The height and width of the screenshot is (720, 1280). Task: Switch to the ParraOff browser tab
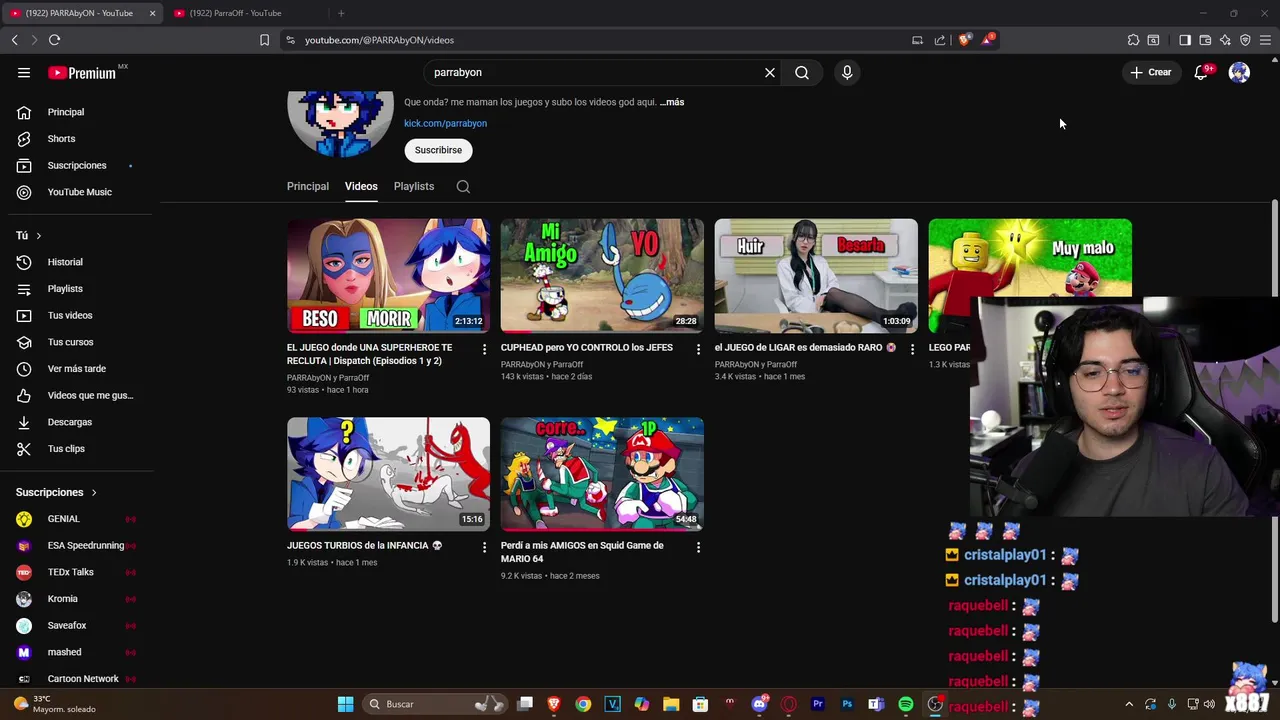[243, 13]
